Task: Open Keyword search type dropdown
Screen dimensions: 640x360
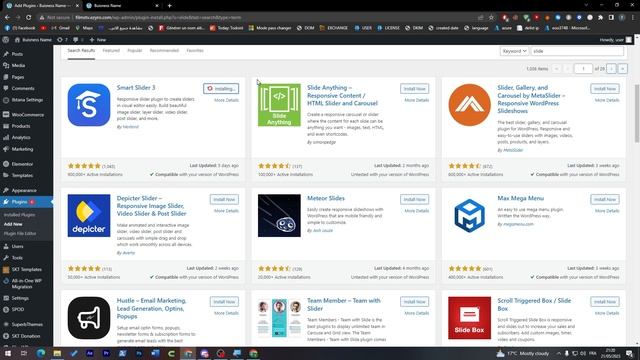Action: (x=514, y=51)
